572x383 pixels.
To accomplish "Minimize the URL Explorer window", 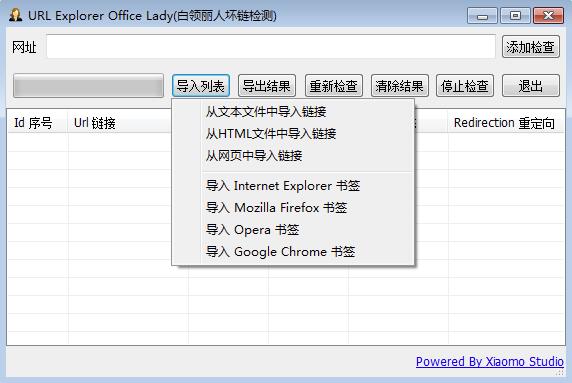I will pos(482,16).
